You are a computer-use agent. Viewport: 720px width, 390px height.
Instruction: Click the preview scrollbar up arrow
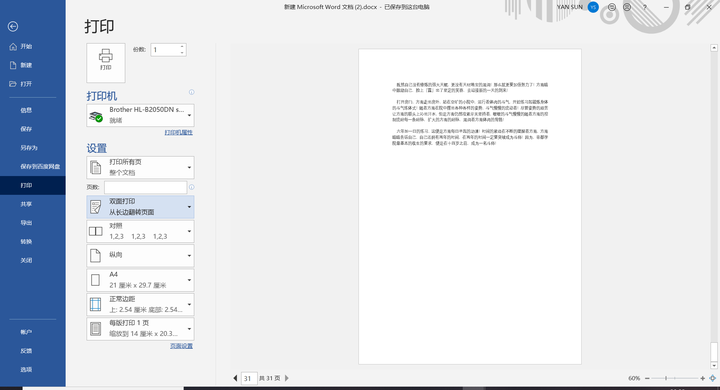(714, 48)
